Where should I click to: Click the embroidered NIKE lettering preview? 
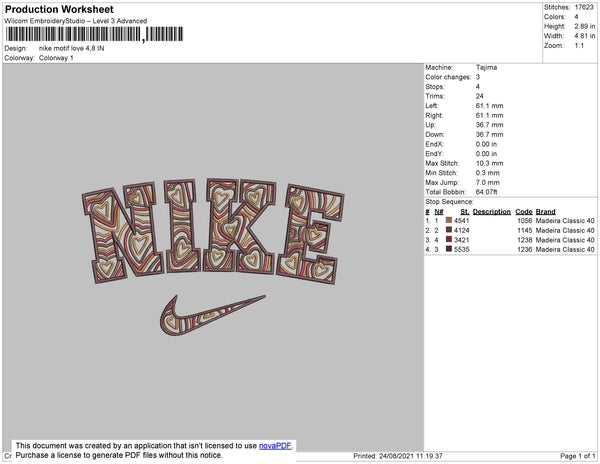point(213,231)
